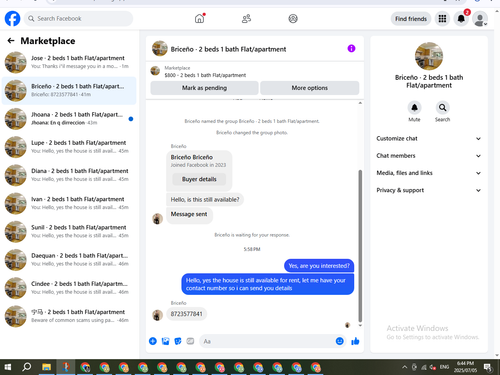Image resolution: width=500 pixels, height=375 pixels.
Task: Expand Chat members section
Action: click(429, 156)
